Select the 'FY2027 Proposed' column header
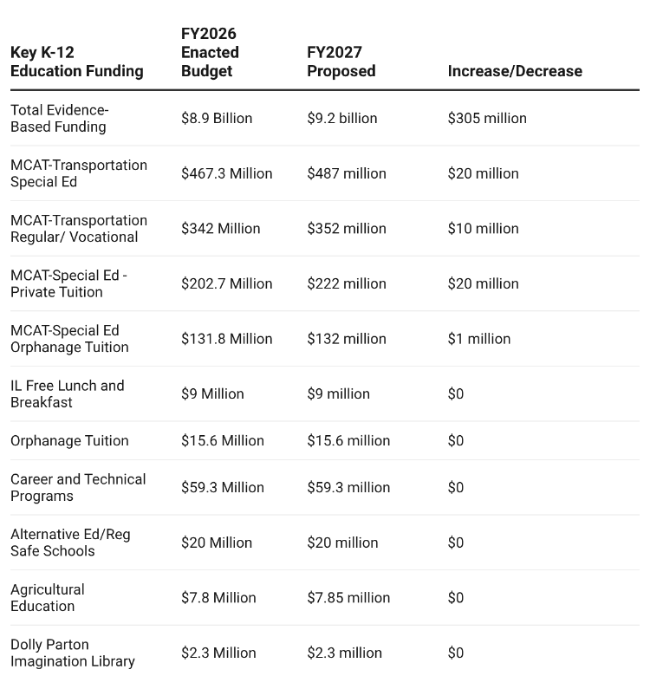Screen dimensions: 650x689 click(x=341, y=61)
